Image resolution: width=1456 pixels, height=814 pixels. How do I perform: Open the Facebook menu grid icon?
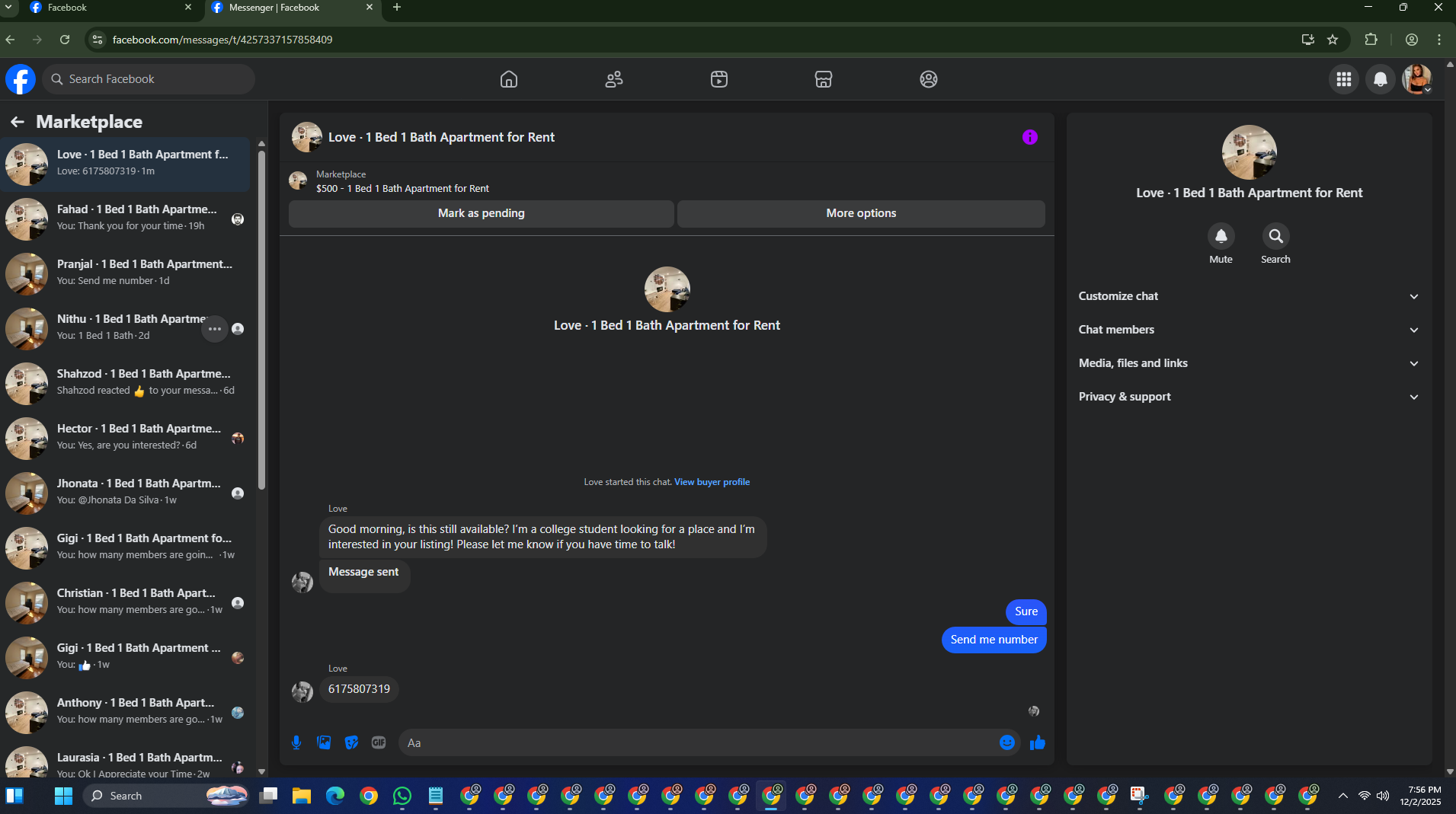pos(1344,79)
